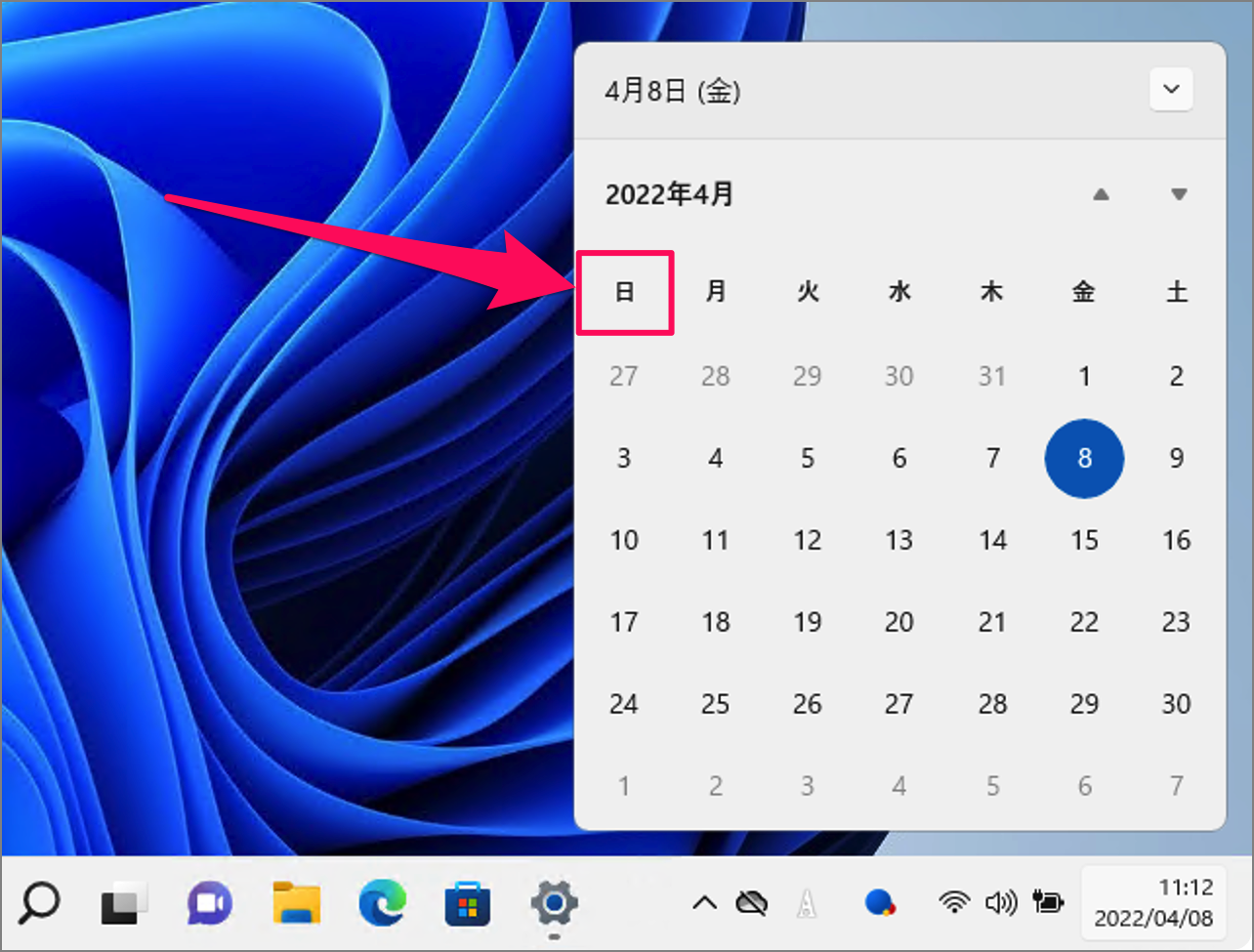Open File Explorer
The height and width of the screenshot is (952, 1254).
pos(295,903)
